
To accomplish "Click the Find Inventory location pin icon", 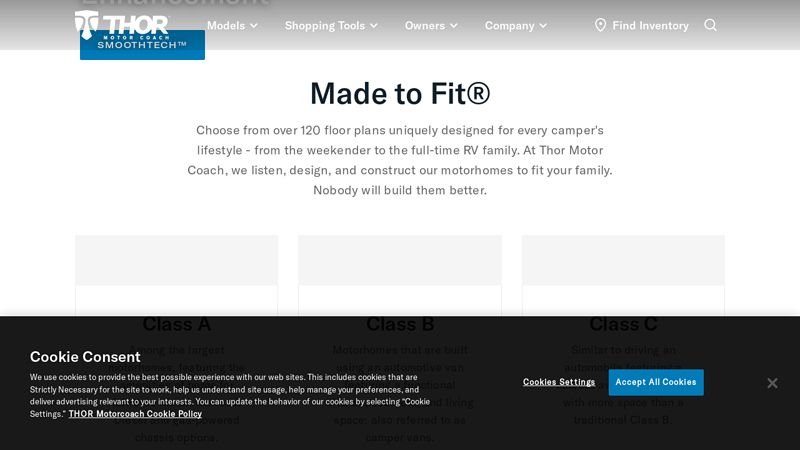I will 601,25.
